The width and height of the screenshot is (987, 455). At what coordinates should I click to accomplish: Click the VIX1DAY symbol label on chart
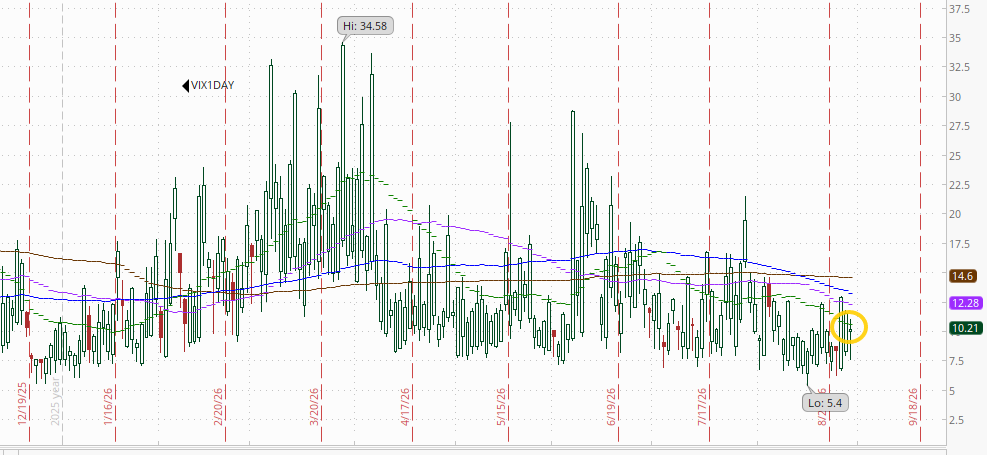tap(213, 86)
